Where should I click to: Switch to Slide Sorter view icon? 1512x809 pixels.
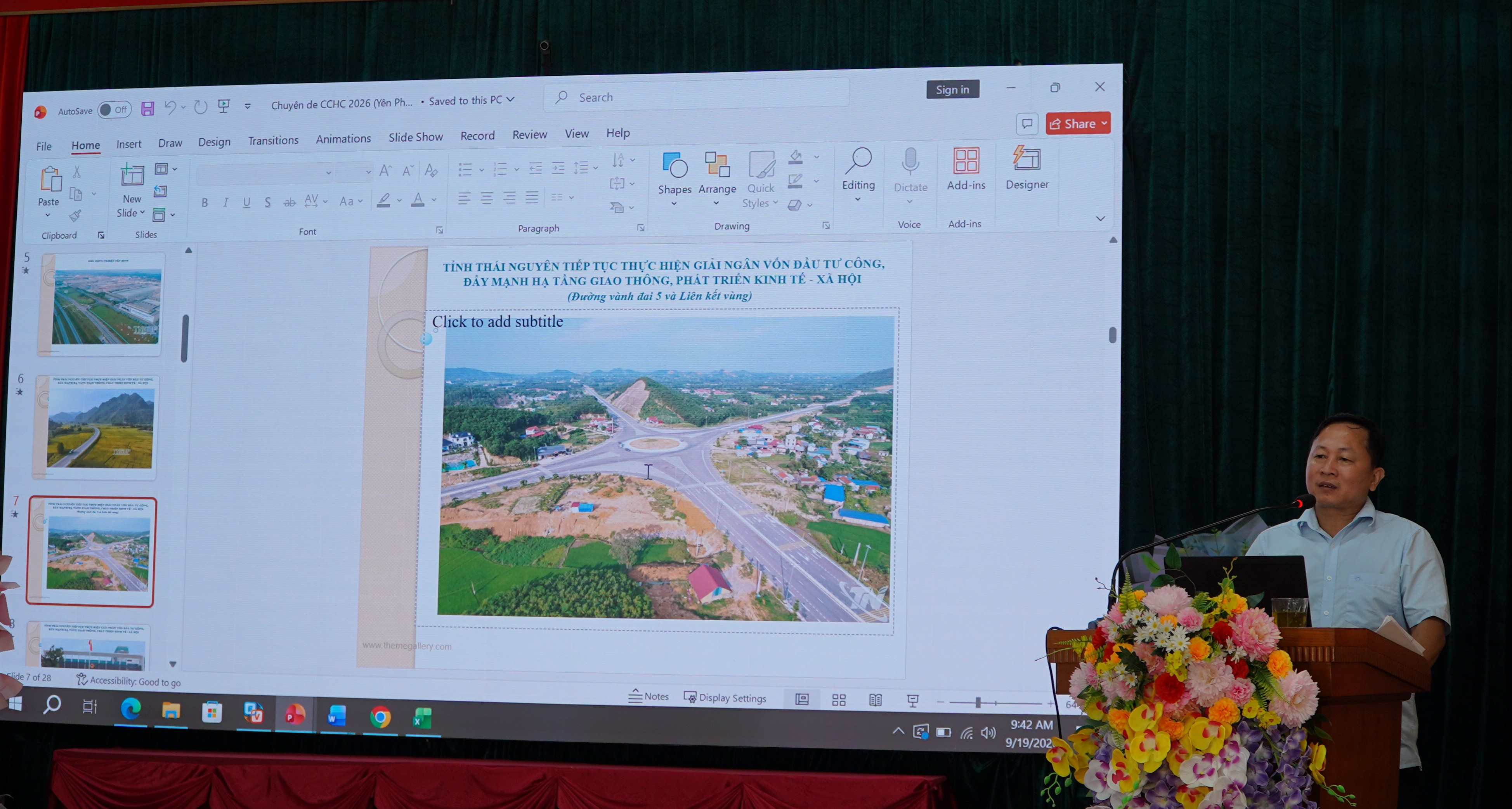click(839, 700)
